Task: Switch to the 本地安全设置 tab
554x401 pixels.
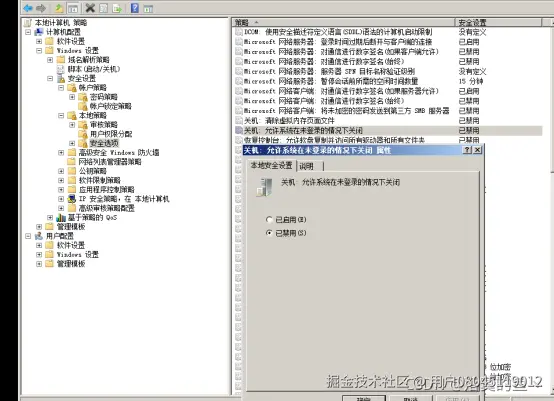Action: click(x=271, y=165)
